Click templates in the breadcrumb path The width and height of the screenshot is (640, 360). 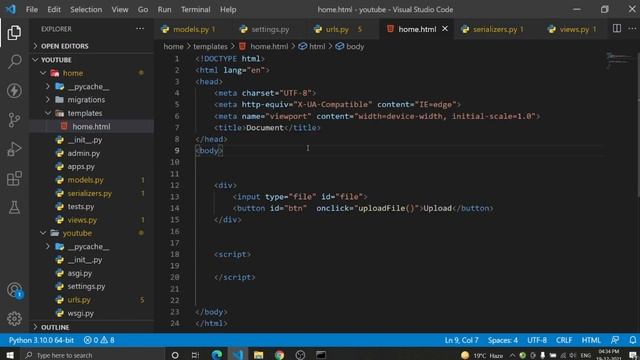210,47
